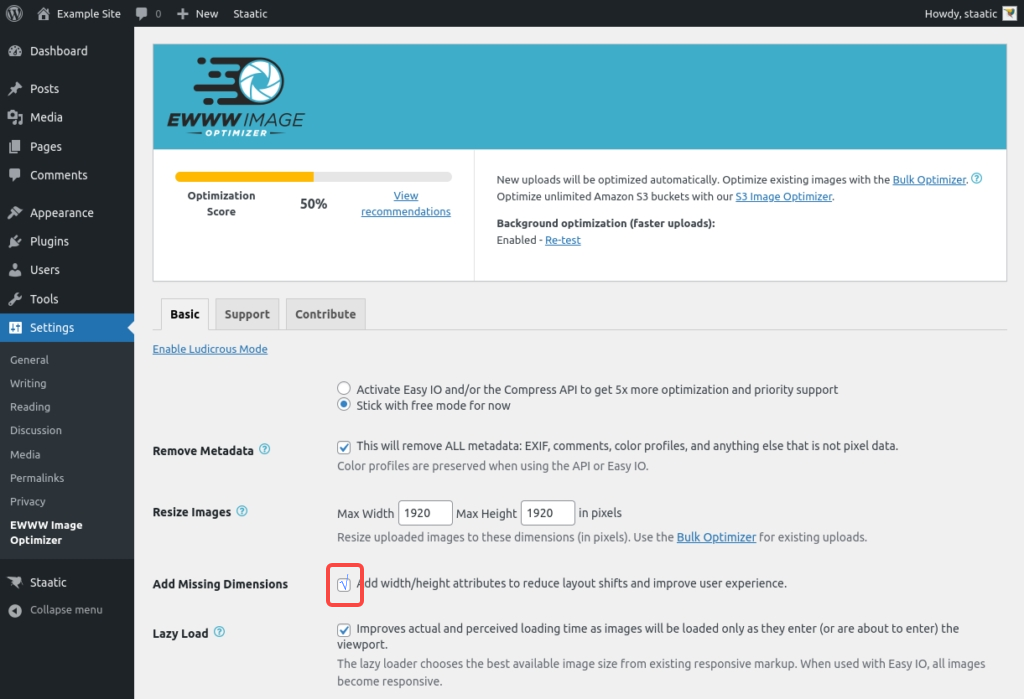Image resolution: width=1024 pixels, height=699 pixels.
Task: Select the Activate Easy IO radio option
Action: point(344,389)
